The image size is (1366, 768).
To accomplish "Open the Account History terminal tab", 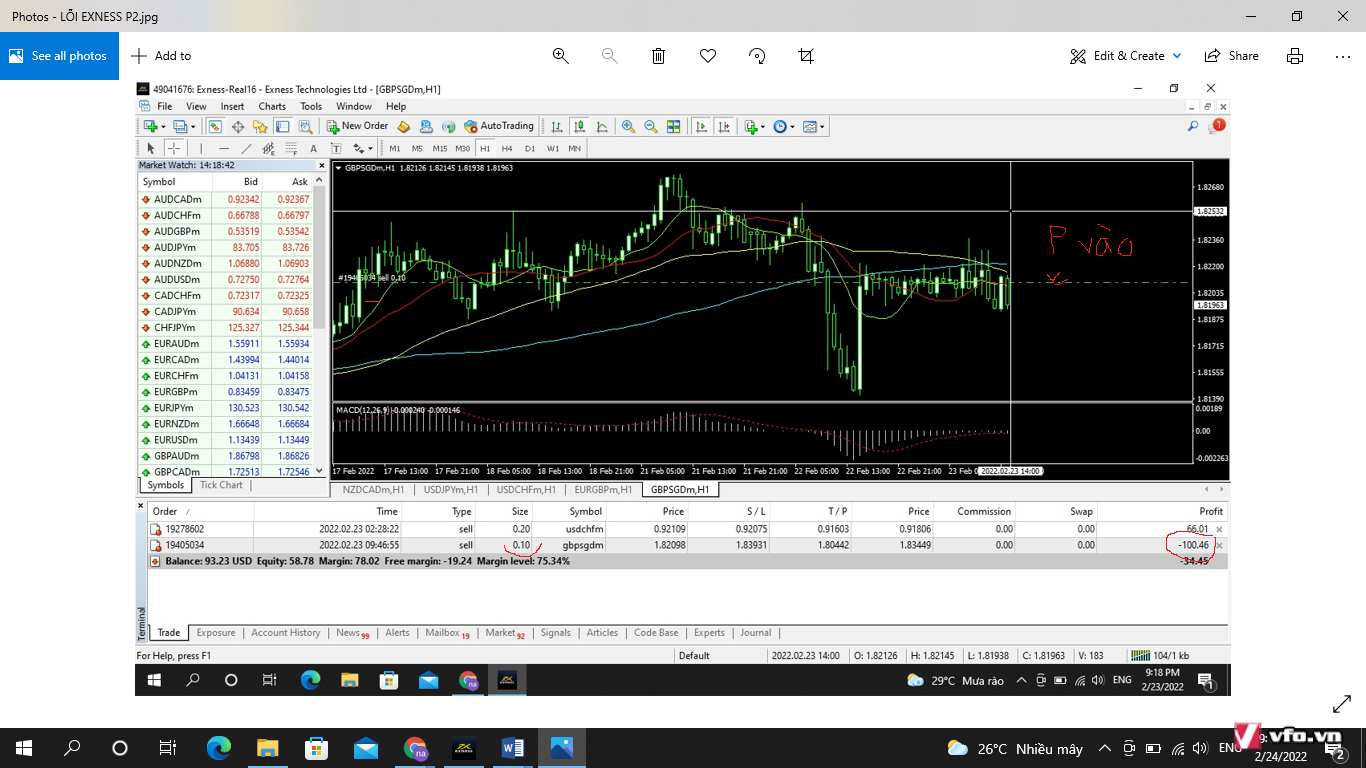I will tap(286, 633).
